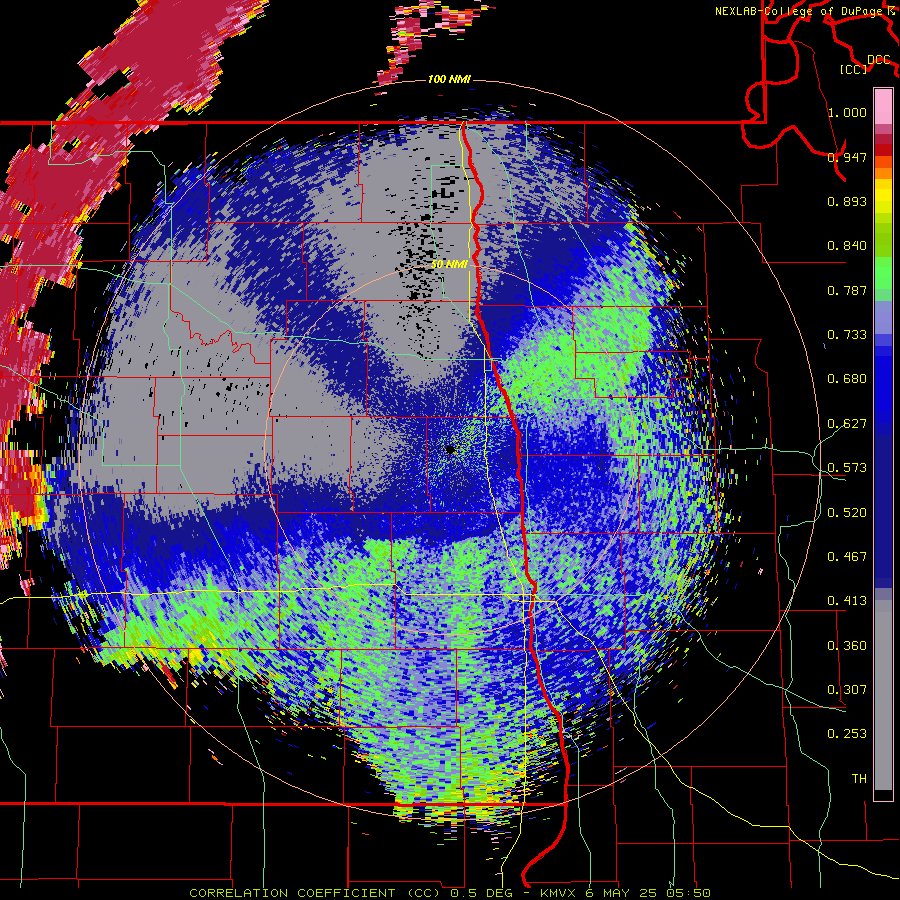
Task: Select the 0.680 legend value
Action: coord(847,379)
